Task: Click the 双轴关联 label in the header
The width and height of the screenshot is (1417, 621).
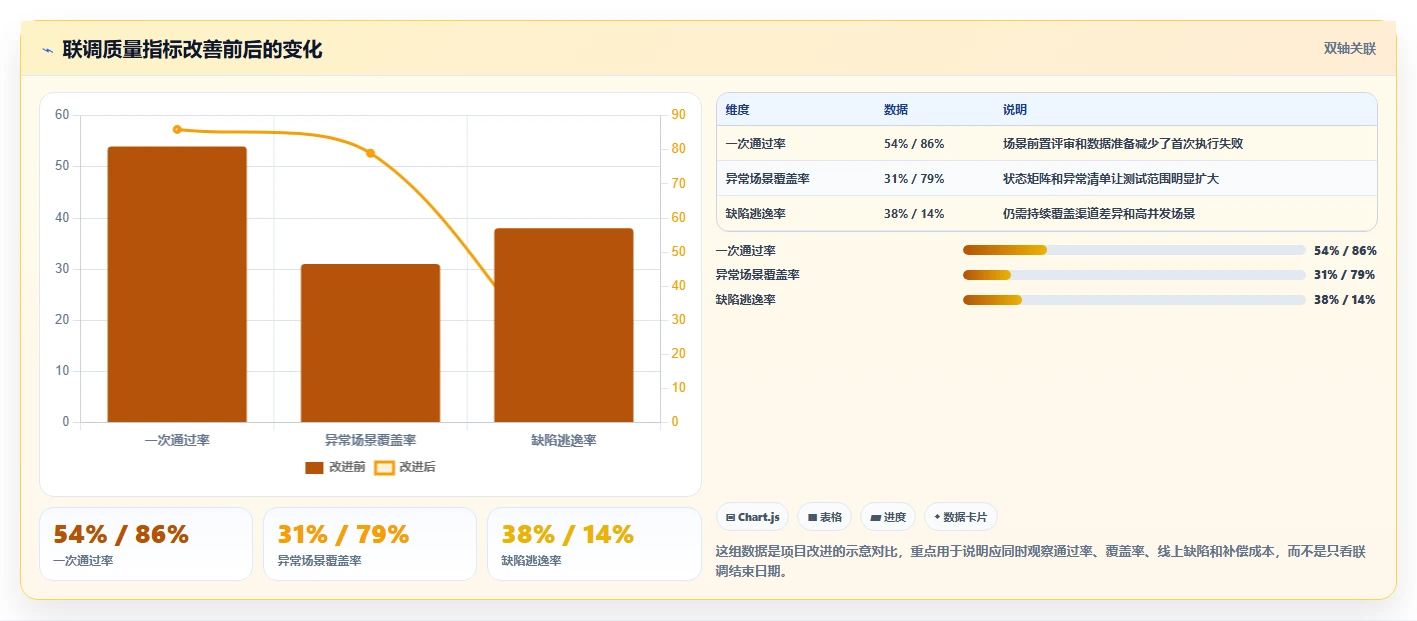Action: click(1350, 49)
